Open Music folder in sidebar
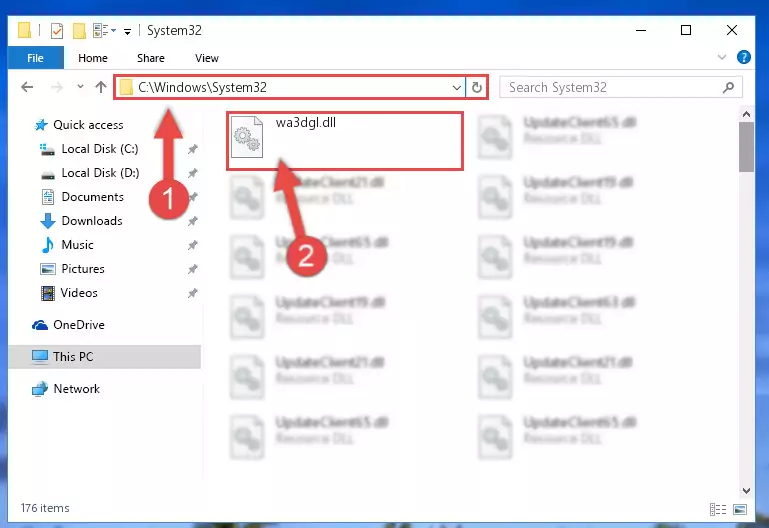Viewport: 769px width, 528px height. click(77, 245)
